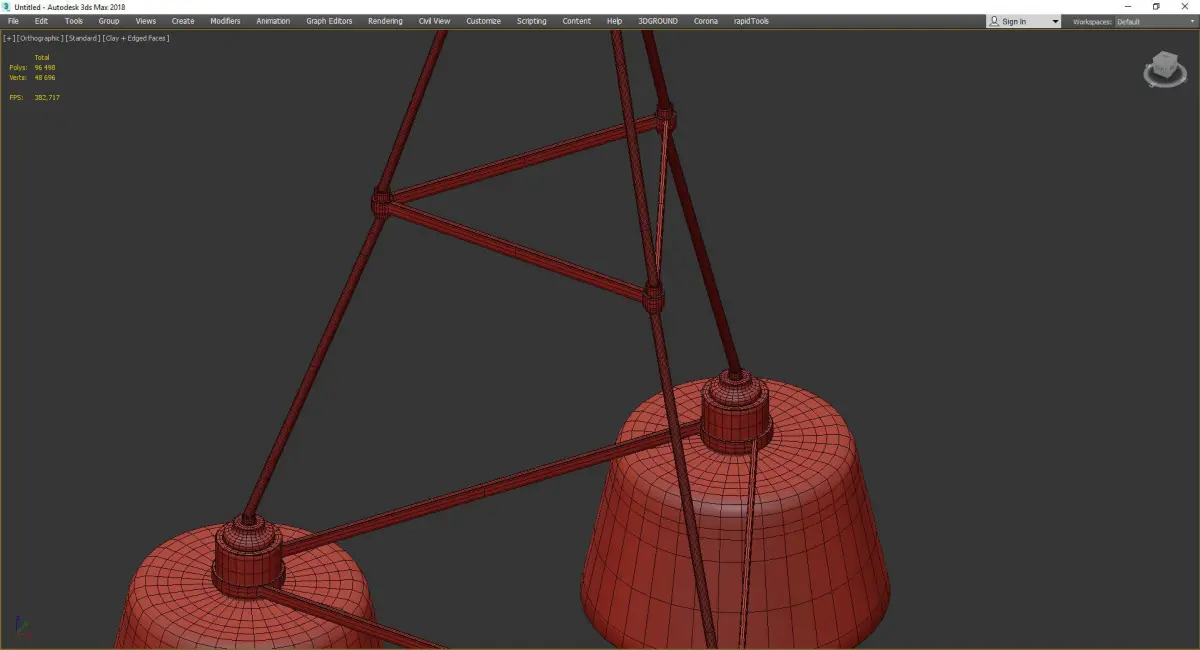Viewport: 1200px width, 650px height.
Task: Open the Standard viewport quality label
Action: point(82,38)
